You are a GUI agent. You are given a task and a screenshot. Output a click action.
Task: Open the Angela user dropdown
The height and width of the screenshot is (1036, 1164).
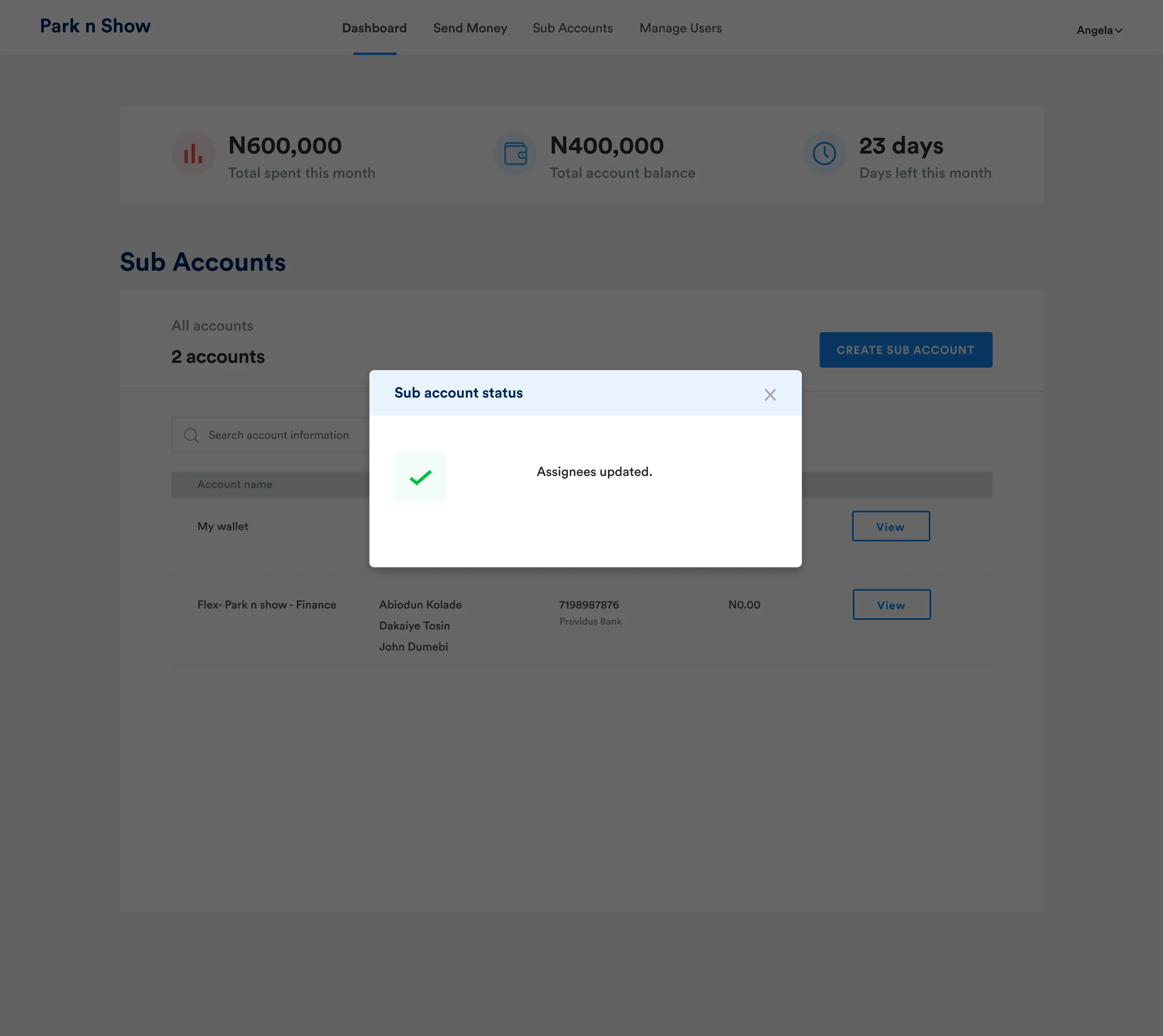(1099, 30)
